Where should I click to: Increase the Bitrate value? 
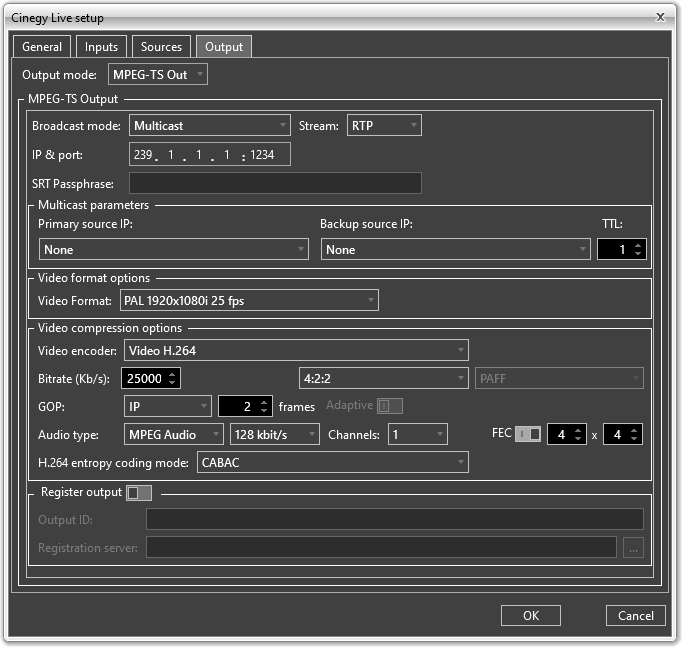click(x=172, y=374)
